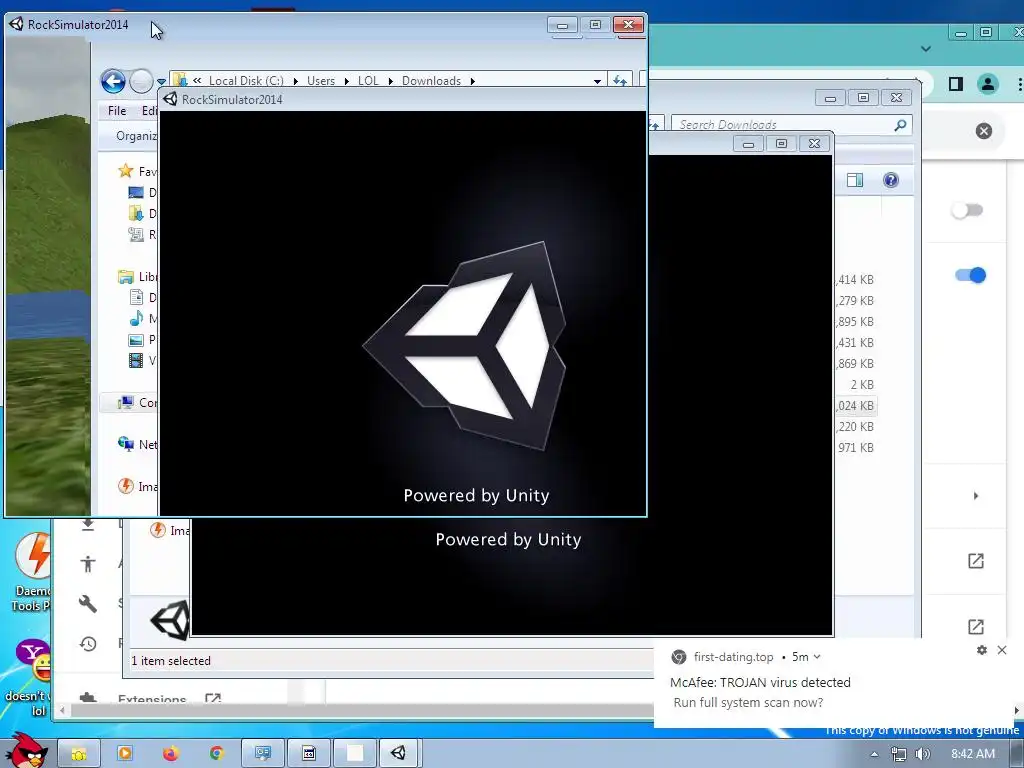The width and height of the screenshot is (1024, 768).
Task: Click the Explorer refresh button
Action: click(x=619, y=80)
